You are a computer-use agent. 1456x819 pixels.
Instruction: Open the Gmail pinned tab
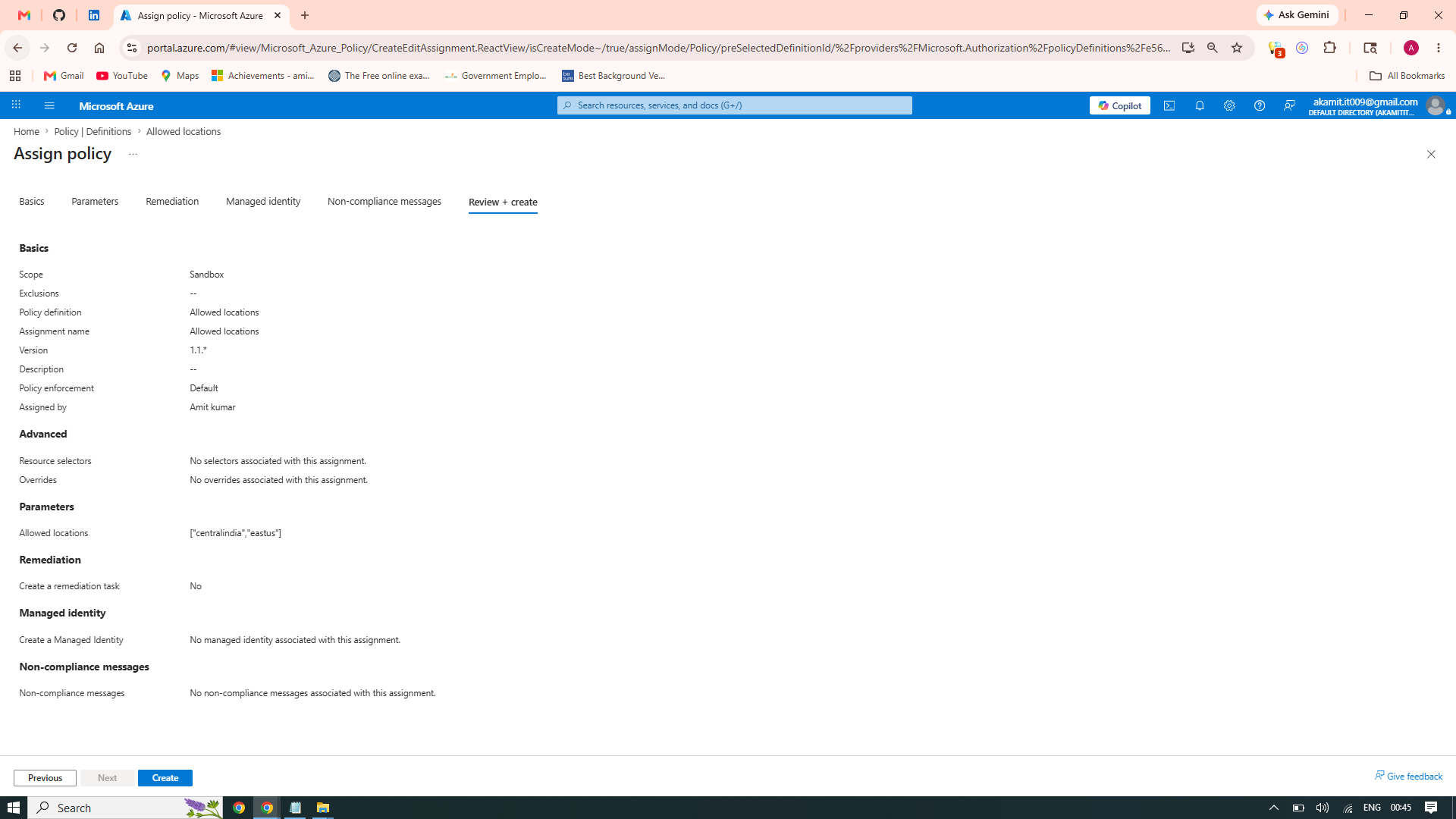24,15
